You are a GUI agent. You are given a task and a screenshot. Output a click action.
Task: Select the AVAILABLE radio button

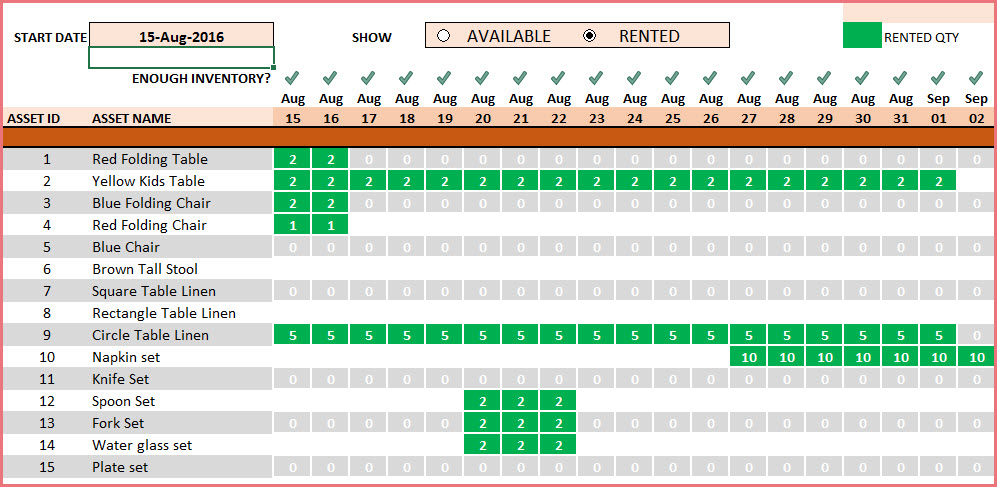(x=443, y=36)
